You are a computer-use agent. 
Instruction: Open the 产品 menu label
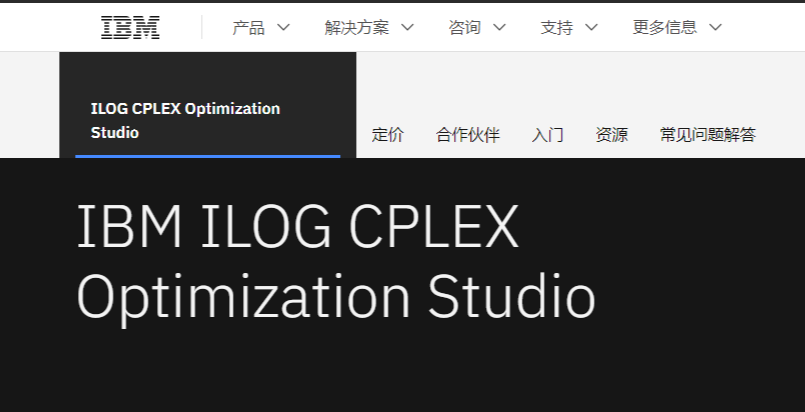[x=248, y=27]
